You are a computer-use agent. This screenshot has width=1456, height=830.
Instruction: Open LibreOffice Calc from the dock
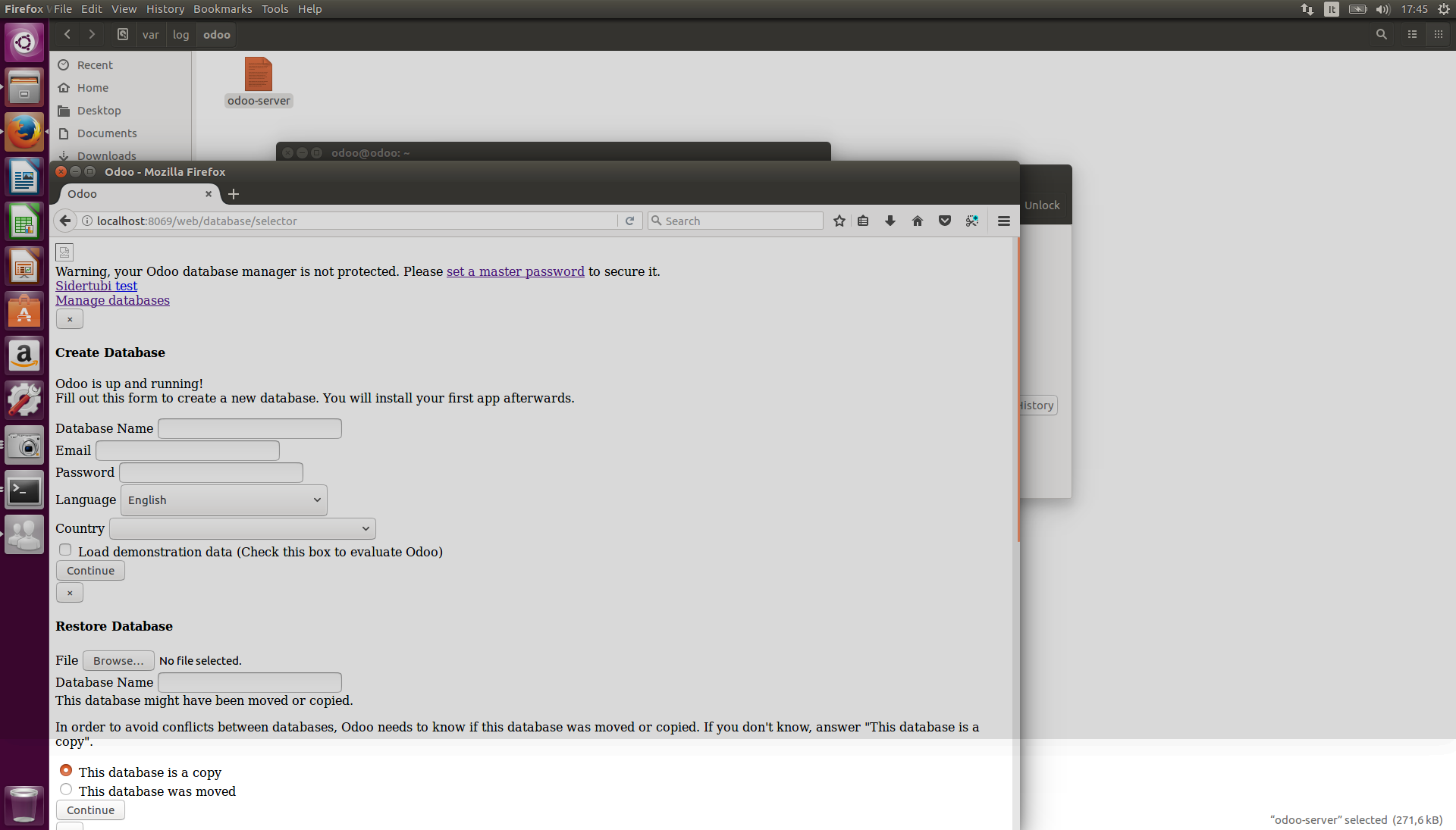pyautogui.click(x=24, y=221)
